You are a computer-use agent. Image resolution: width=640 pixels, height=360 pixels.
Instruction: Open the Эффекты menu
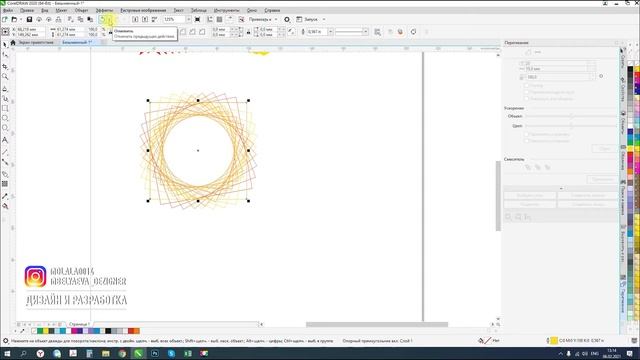click(104, 10)
